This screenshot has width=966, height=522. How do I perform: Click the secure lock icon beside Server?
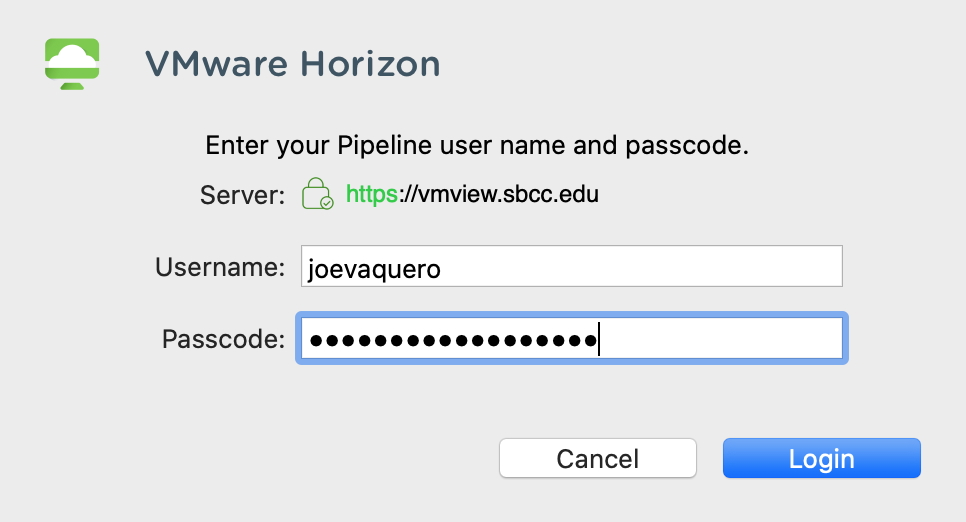pyautogui.click(x=316, y=193)
